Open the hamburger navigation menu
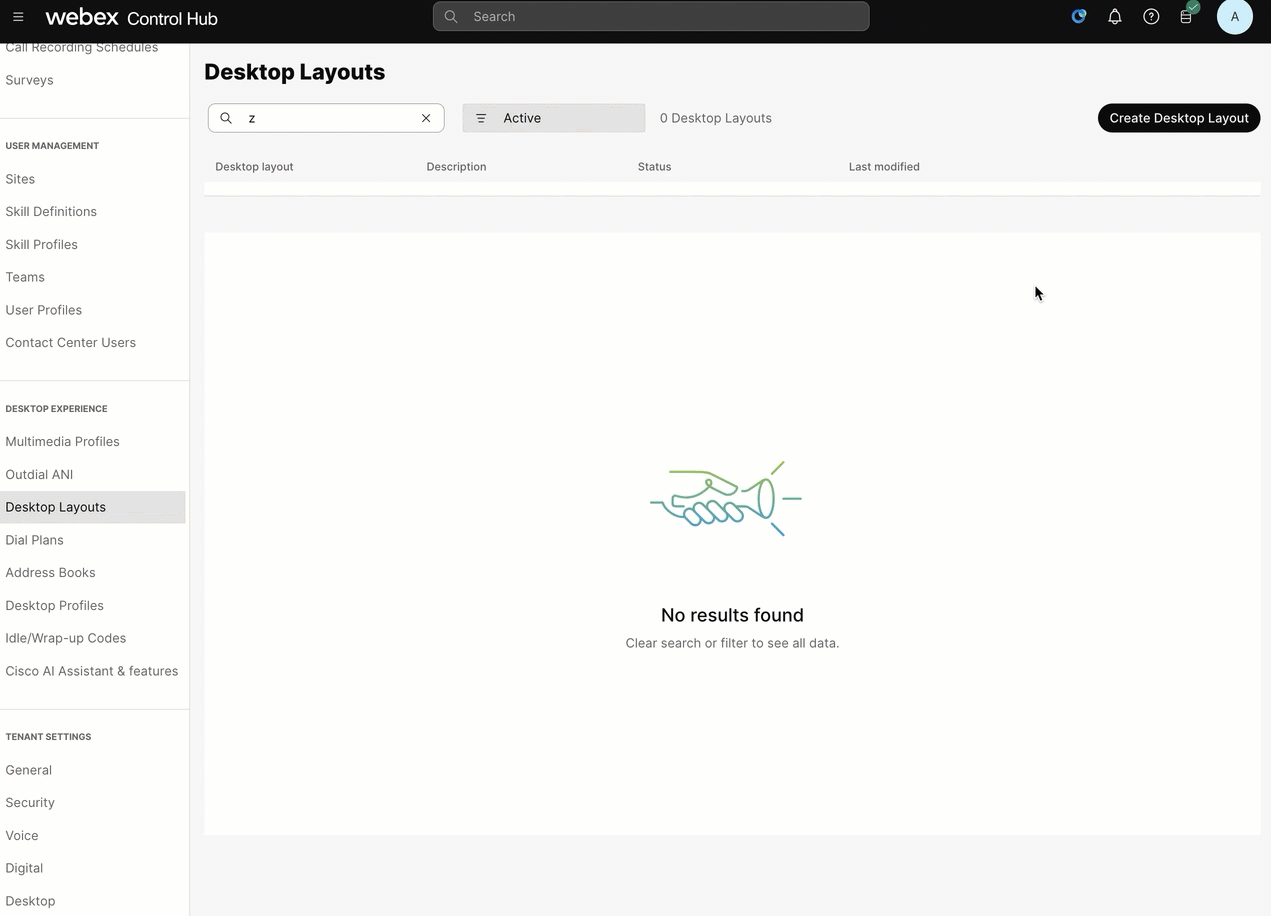 (18, 17)
